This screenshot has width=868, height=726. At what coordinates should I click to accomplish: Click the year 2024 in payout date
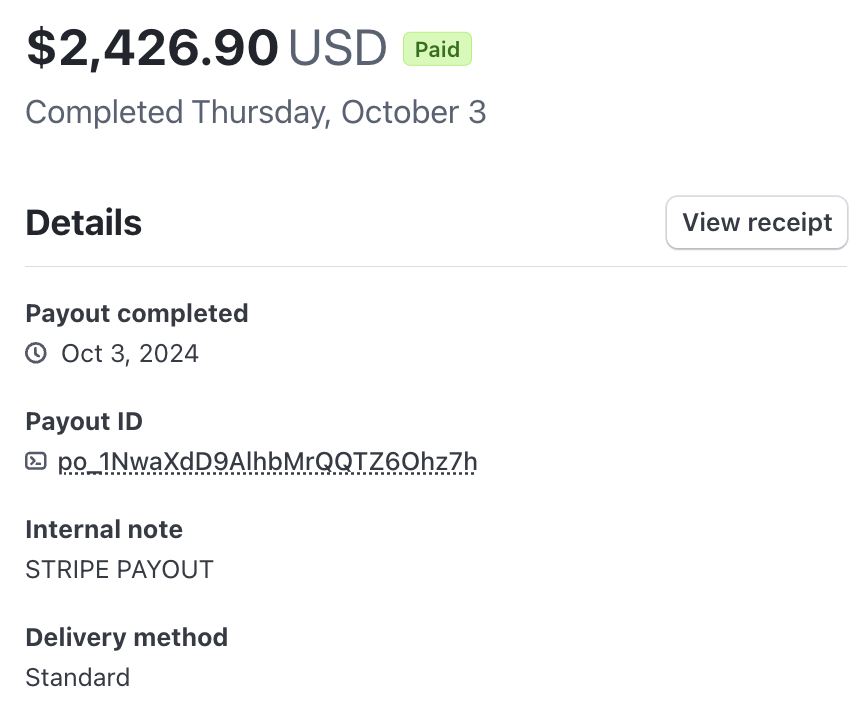coord(168,353)
